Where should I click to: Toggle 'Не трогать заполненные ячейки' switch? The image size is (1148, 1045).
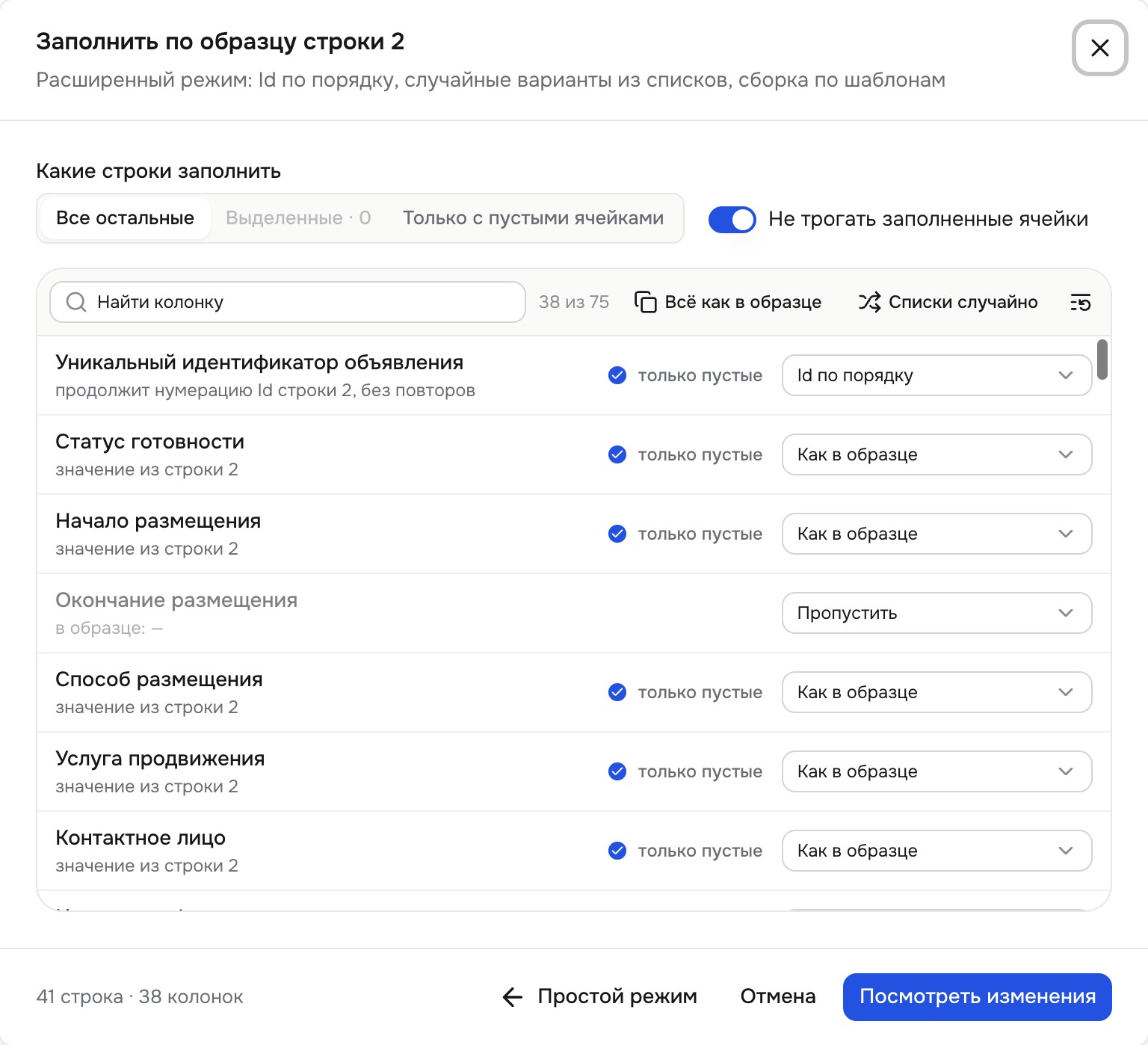point(732,219)
